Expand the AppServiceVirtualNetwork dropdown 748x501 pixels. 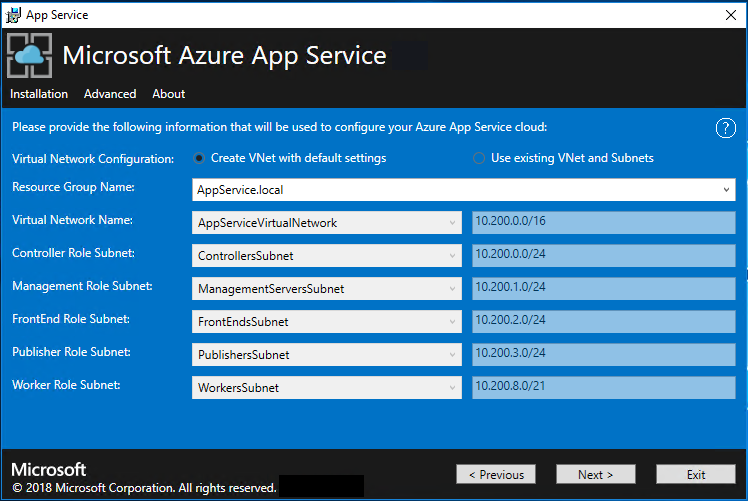click(452, 223)
